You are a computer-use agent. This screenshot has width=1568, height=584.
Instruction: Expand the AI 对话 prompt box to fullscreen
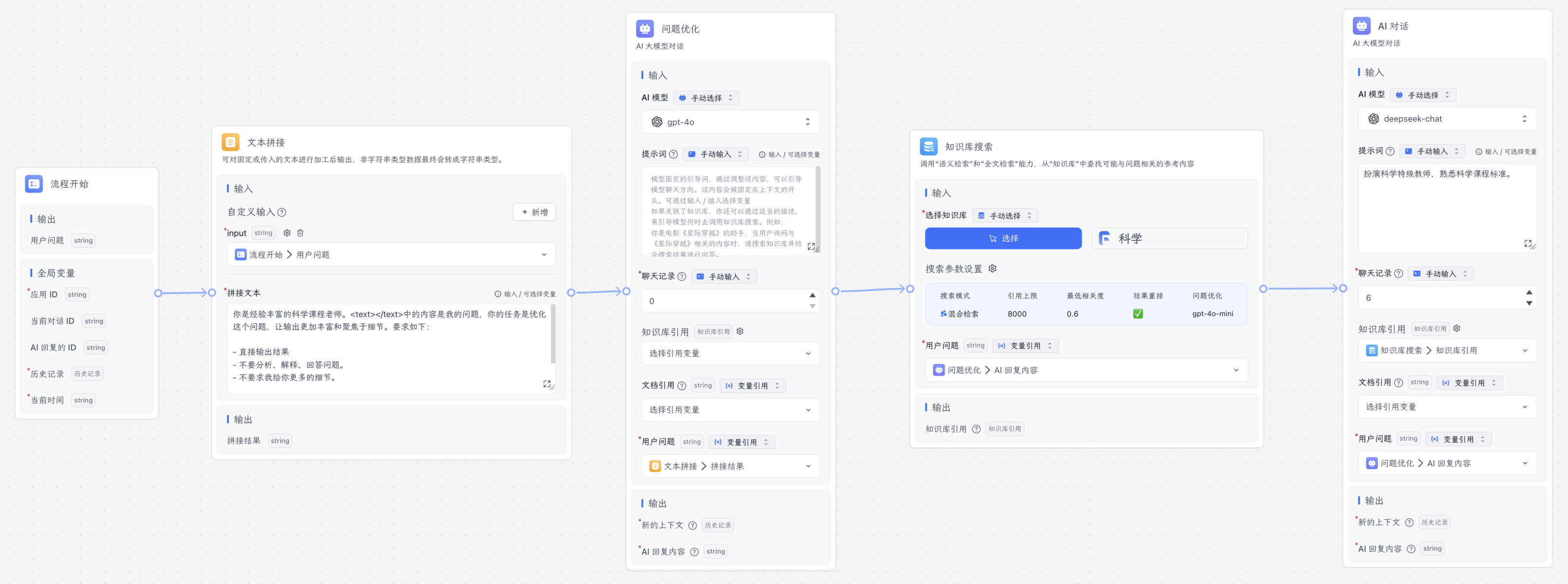[1528, 243]
